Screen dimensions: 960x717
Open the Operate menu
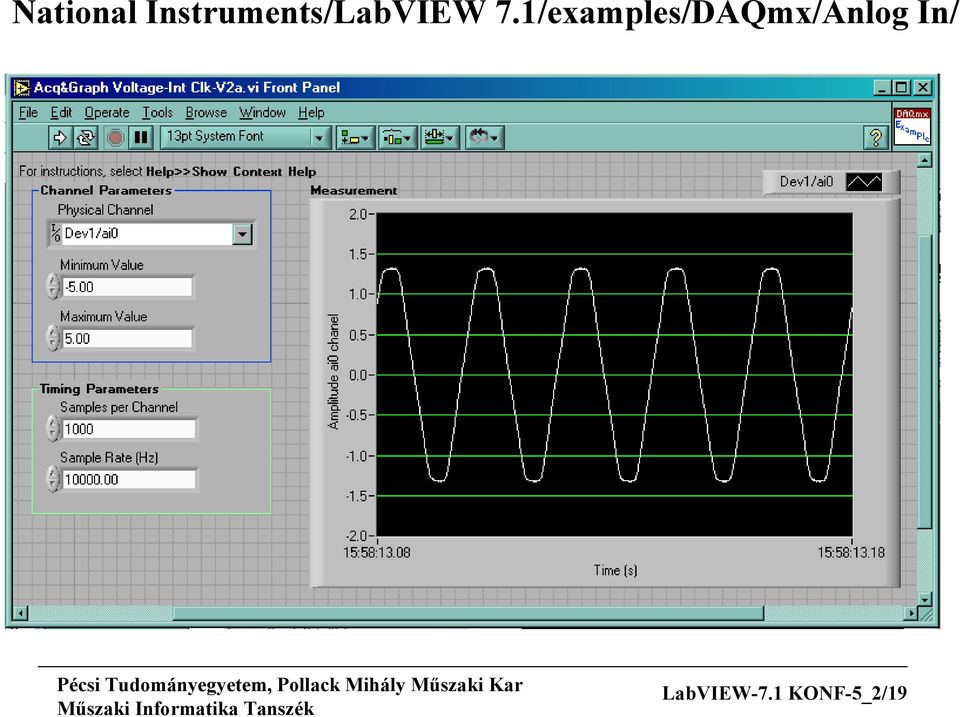(x=107, y=113)
